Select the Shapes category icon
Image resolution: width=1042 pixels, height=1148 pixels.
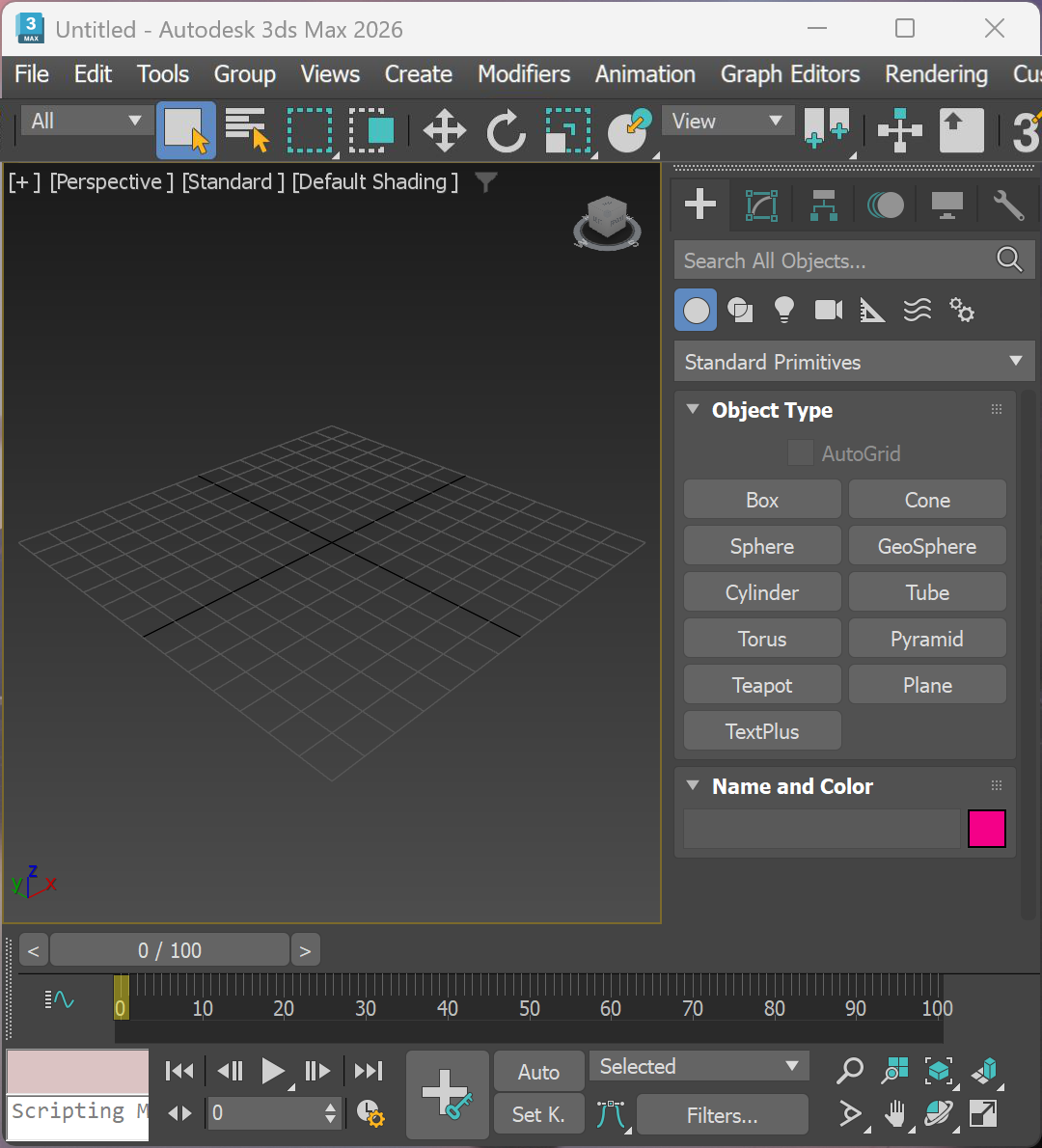[740, 311]
